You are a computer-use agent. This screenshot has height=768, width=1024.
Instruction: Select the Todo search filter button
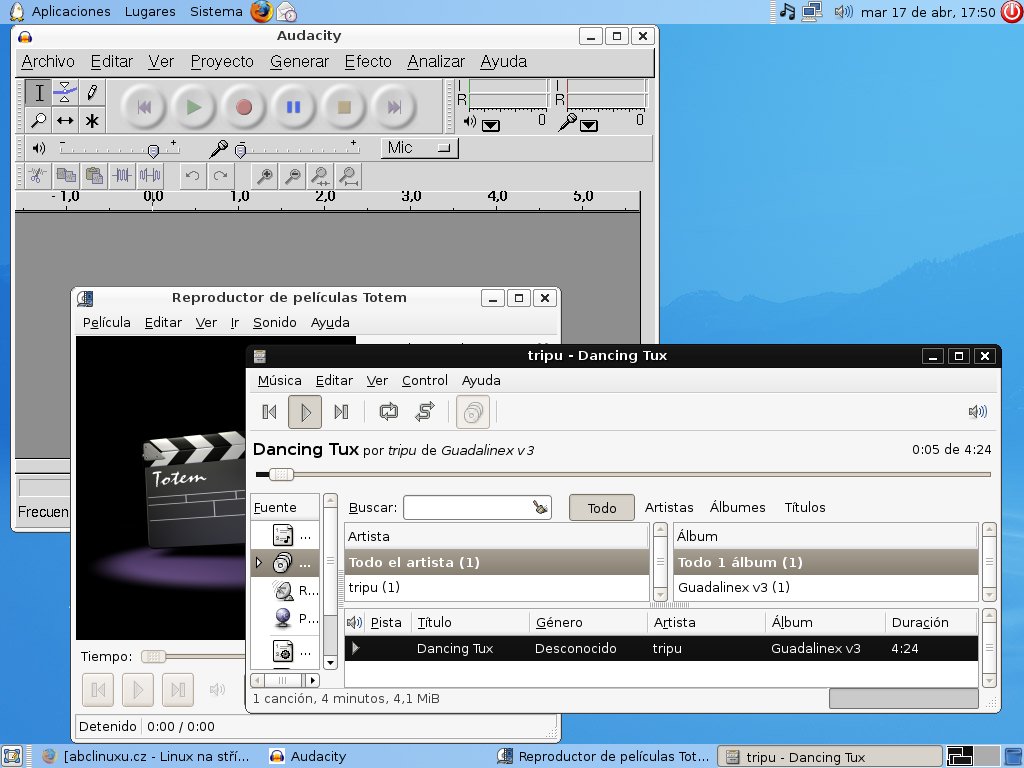(x=601, y=507)
